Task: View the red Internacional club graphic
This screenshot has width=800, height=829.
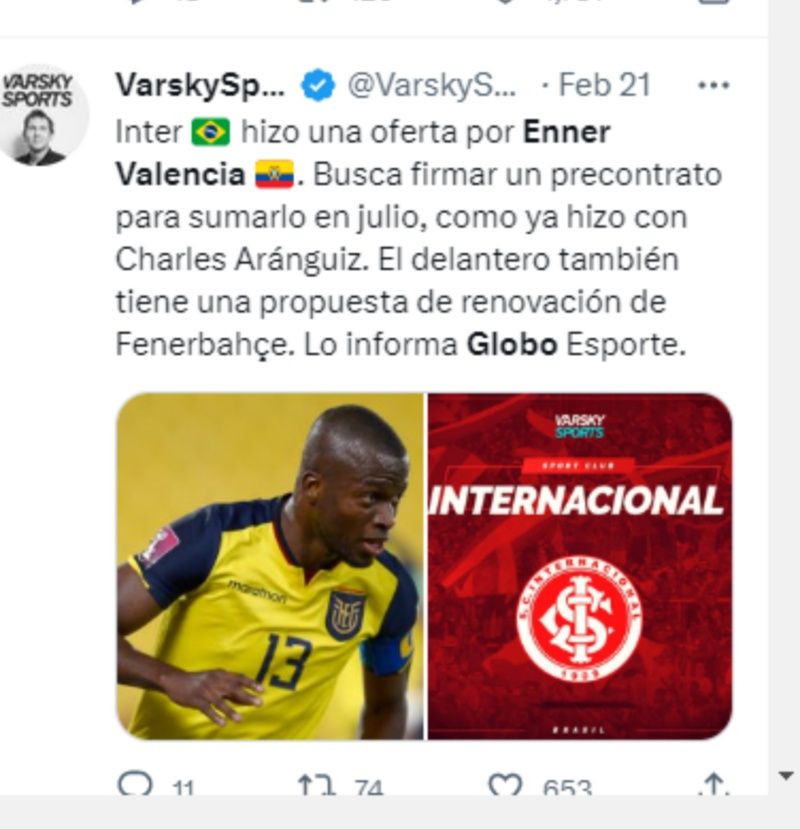Action: 580,566
